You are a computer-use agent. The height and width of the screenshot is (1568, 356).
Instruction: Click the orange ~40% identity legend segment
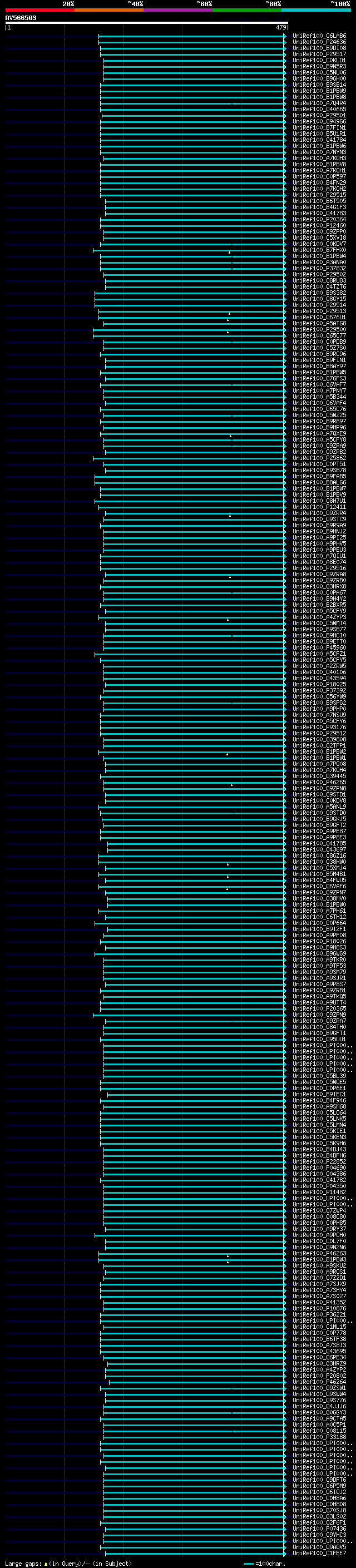pyautogui.click(x=109, y=10)
